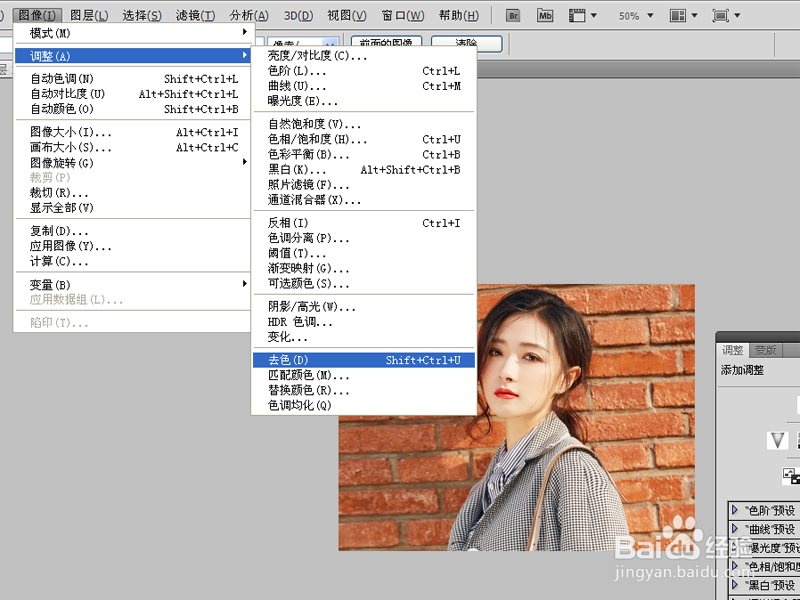Open the arrange documents dropdown
Viewport: 800px width, 600px height.
click(x=684, y=15)
